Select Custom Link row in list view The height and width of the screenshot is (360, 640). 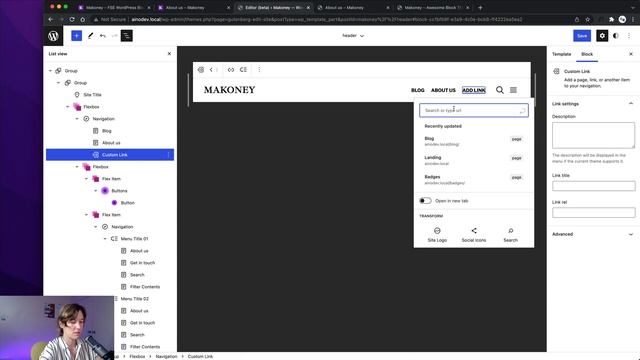110,155
